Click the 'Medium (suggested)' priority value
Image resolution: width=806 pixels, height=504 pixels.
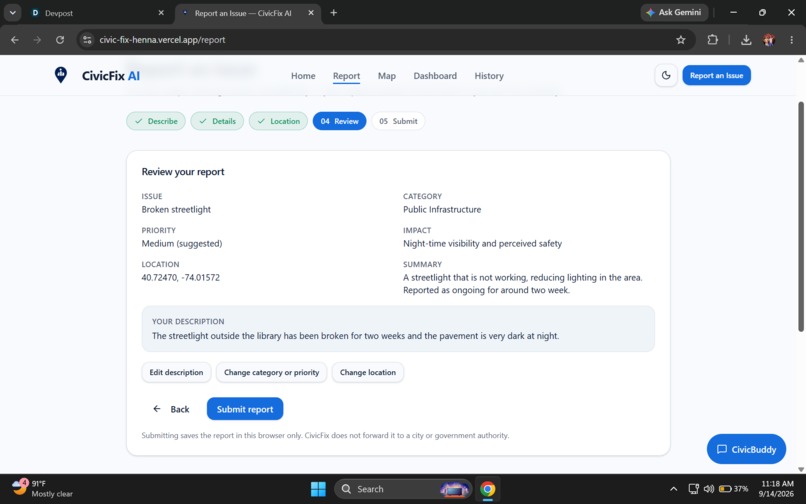coord(182,243)
